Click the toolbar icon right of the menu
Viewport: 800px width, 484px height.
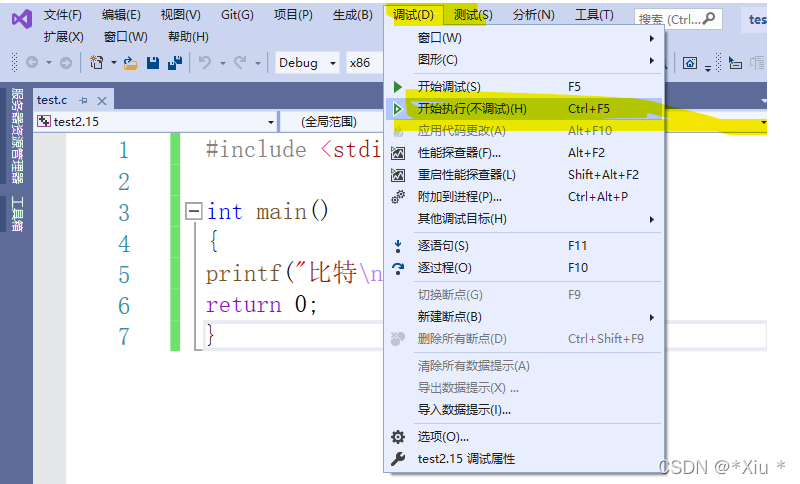(x=690, y=63)
